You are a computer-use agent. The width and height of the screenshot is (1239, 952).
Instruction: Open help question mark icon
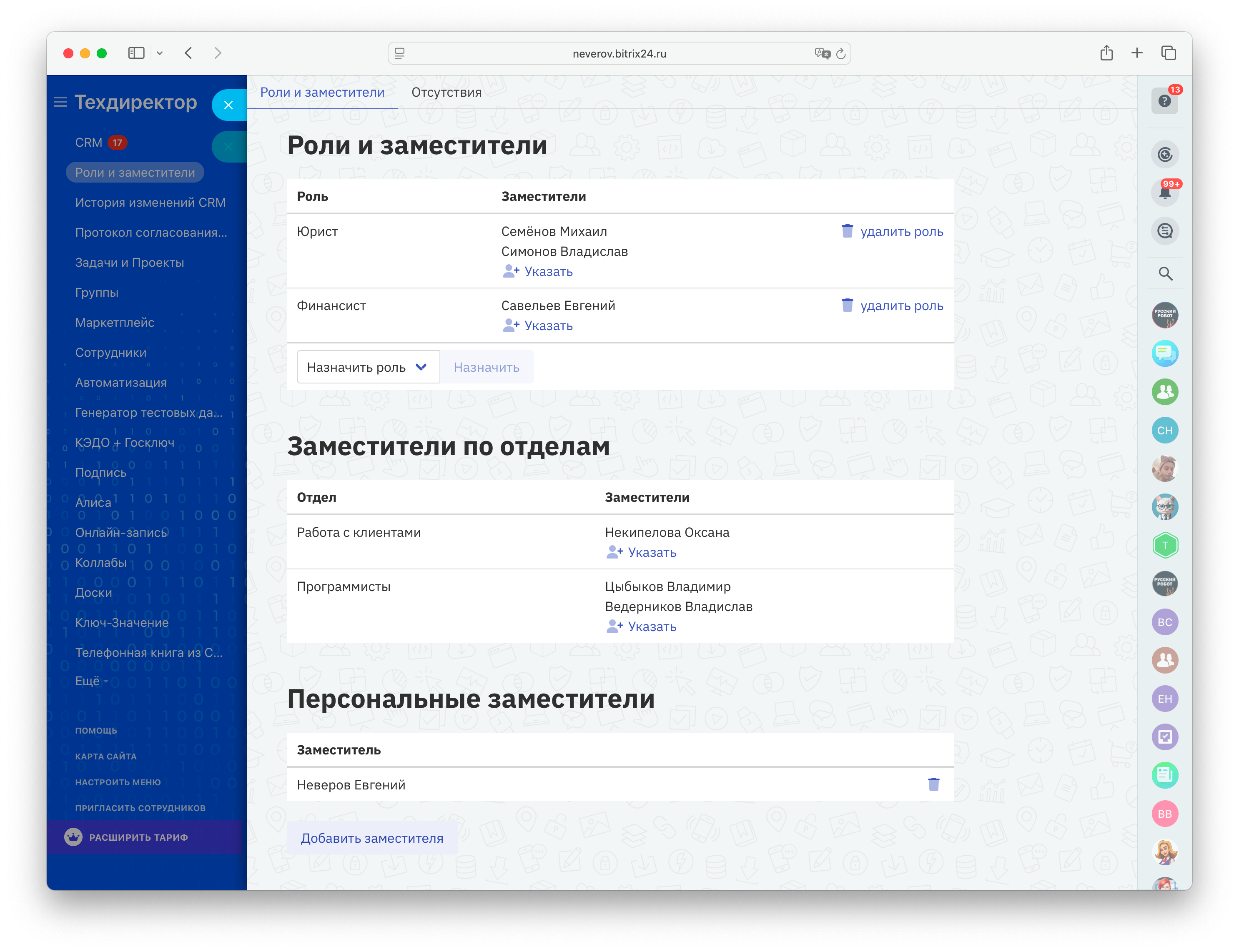[1164, 101]
